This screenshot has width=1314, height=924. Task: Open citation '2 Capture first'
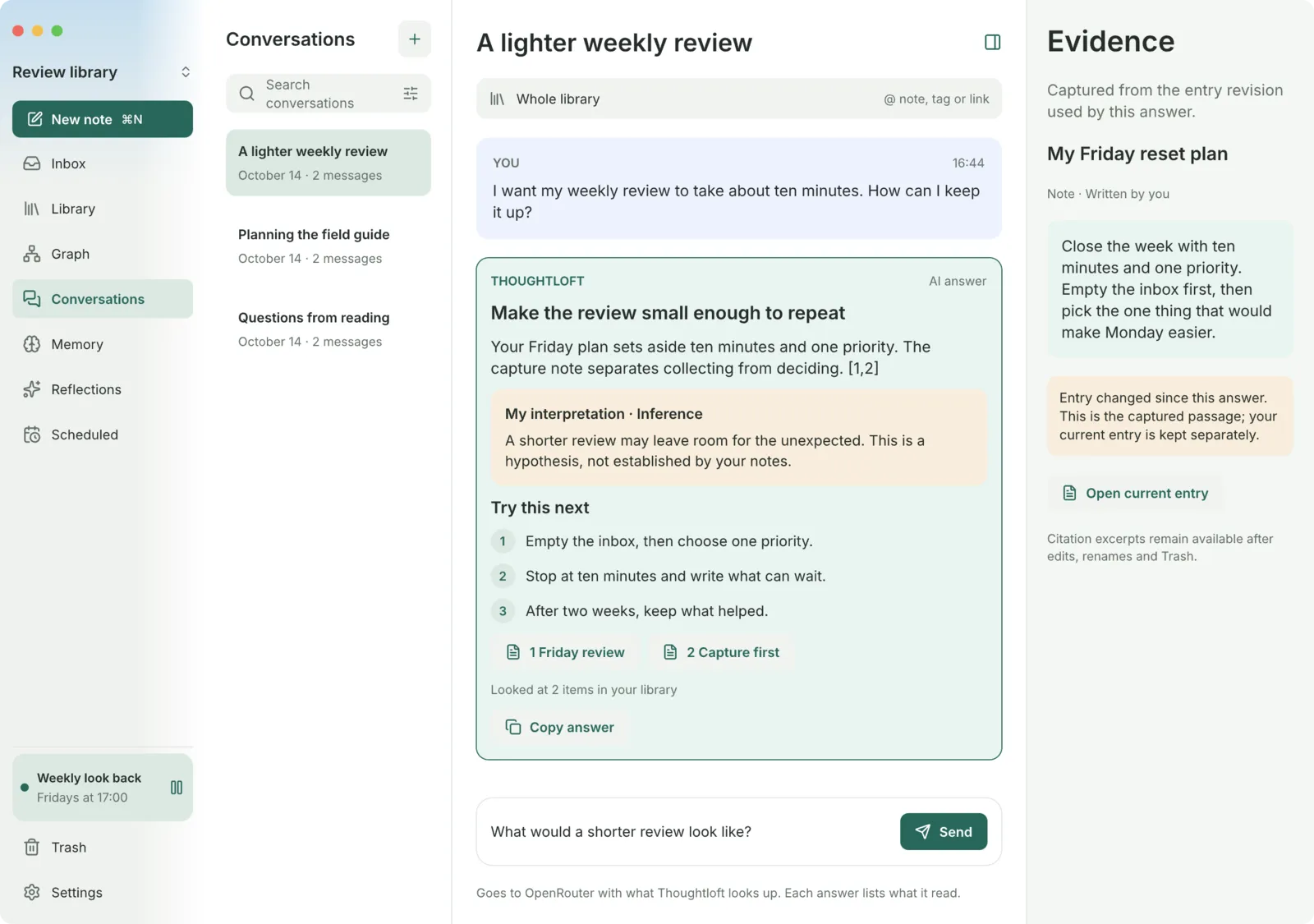[721, 652]
